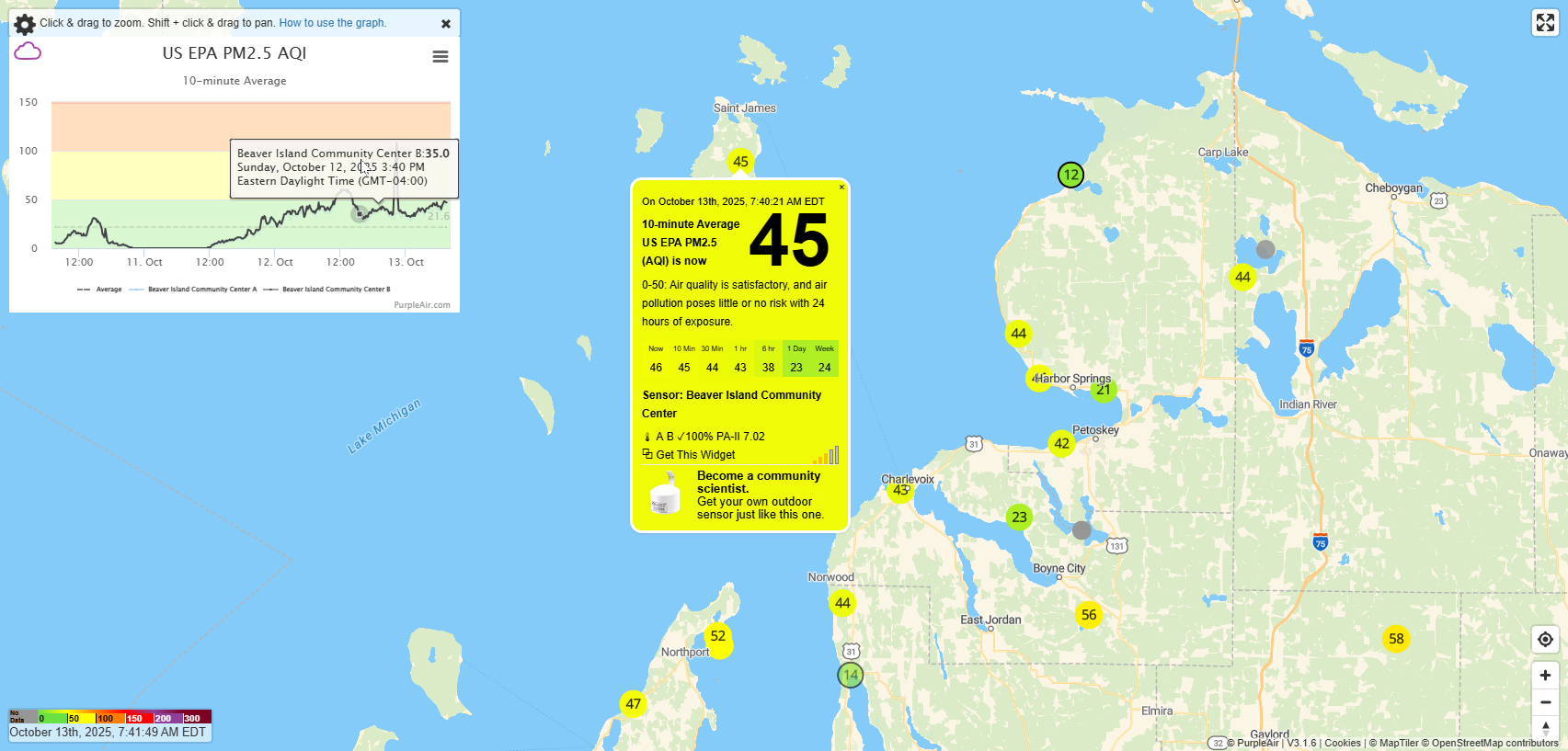Click the locate me target icon
Screen dimensions: 1568x751
click(1545, 640)
